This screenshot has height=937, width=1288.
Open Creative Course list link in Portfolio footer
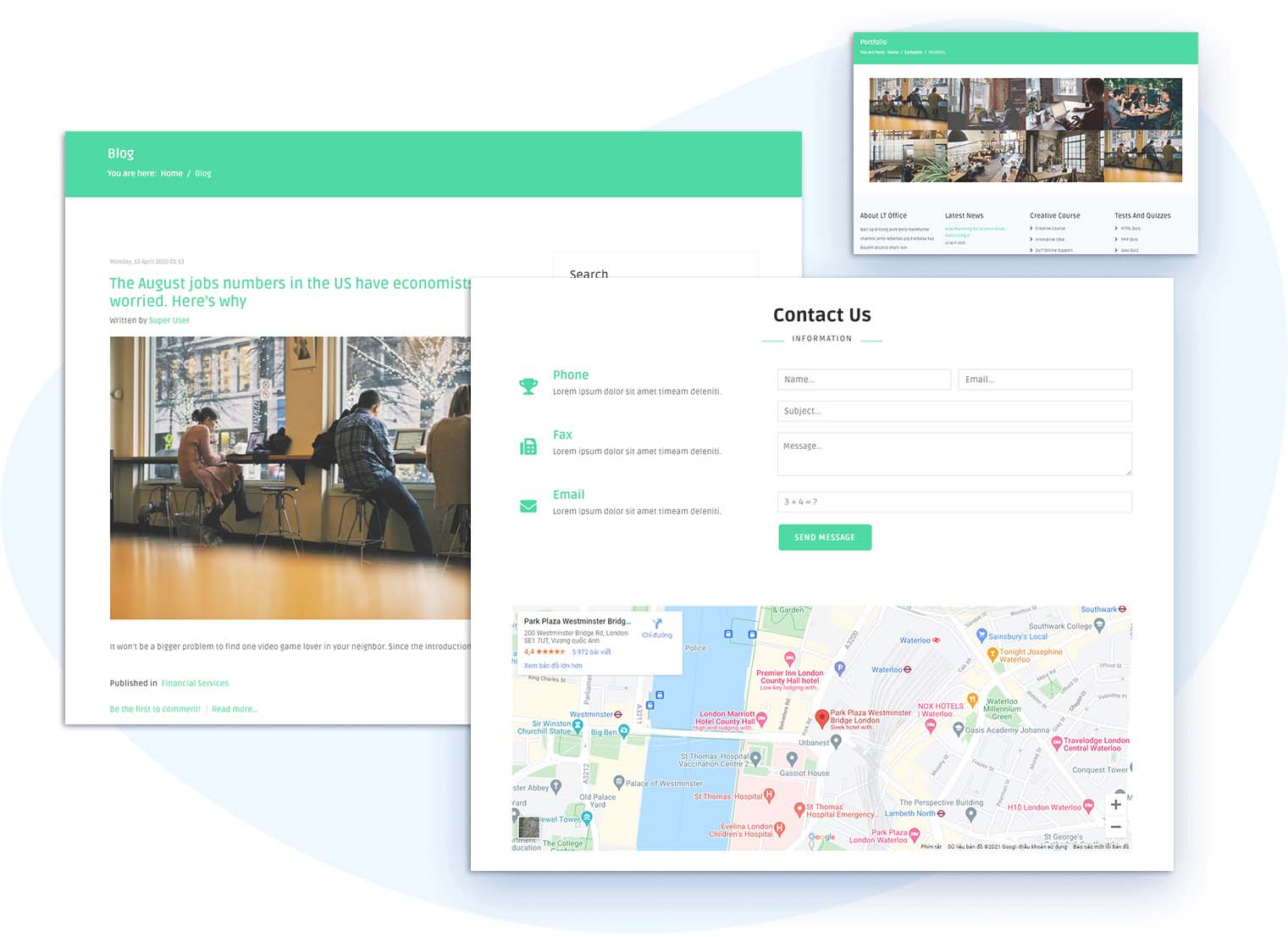1050,229
